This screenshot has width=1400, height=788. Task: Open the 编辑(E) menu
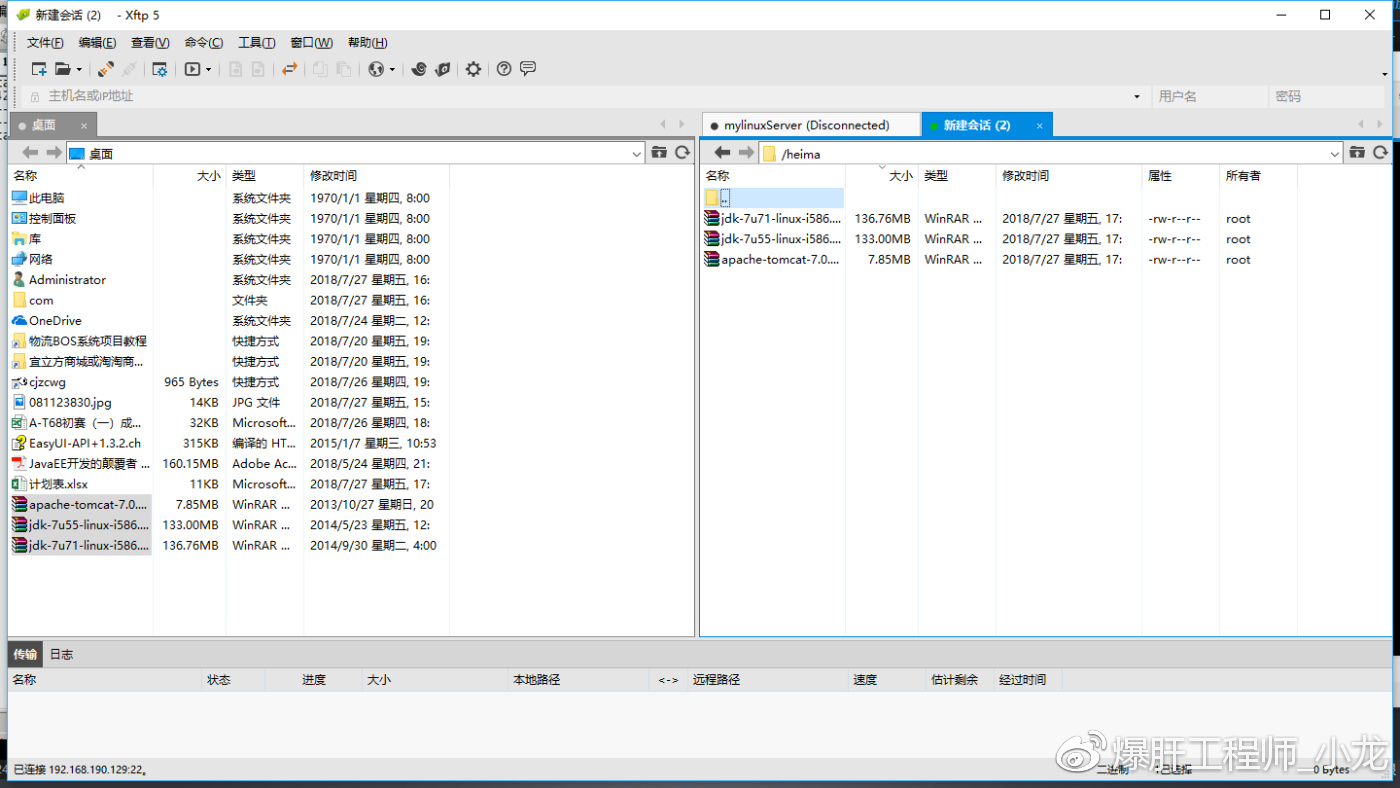click(x=97, y=43)
